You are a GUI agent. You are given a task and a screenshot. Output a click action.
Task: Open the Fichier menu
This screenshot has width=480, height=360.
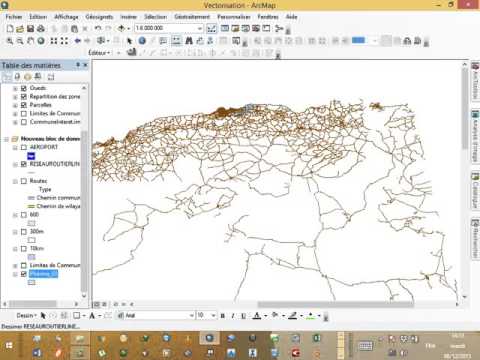[14, 17]
